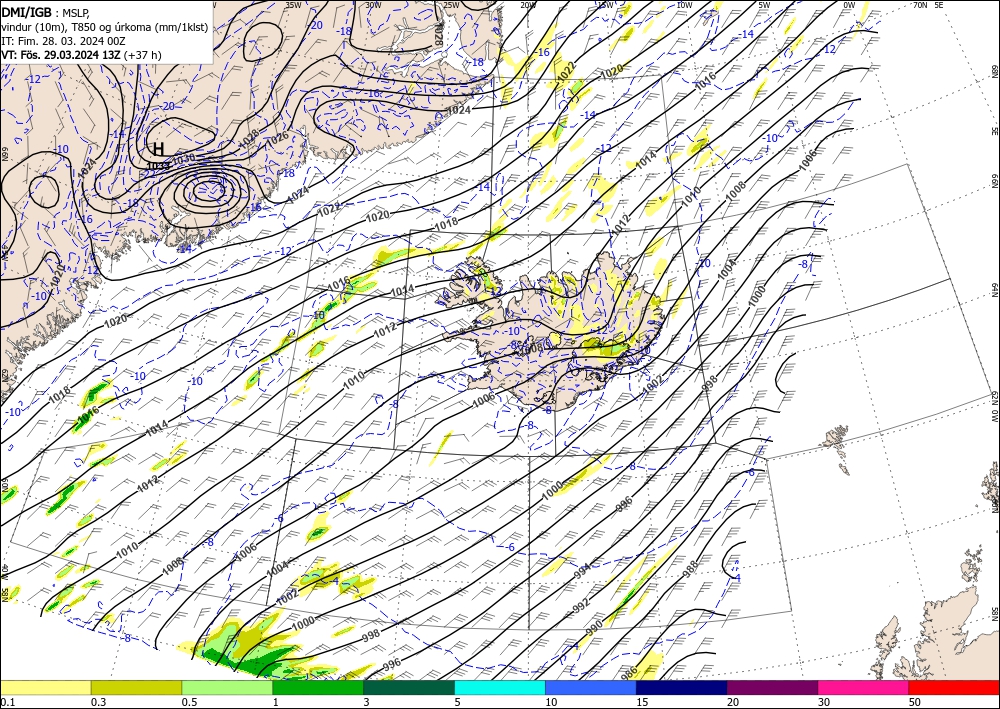
Task: Click the '1026' isobar label over Greenland
Action: tap(276, 138)
